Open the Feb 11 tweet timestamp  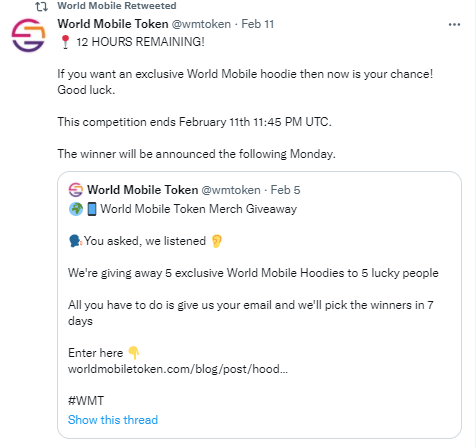tap(257, 24)
